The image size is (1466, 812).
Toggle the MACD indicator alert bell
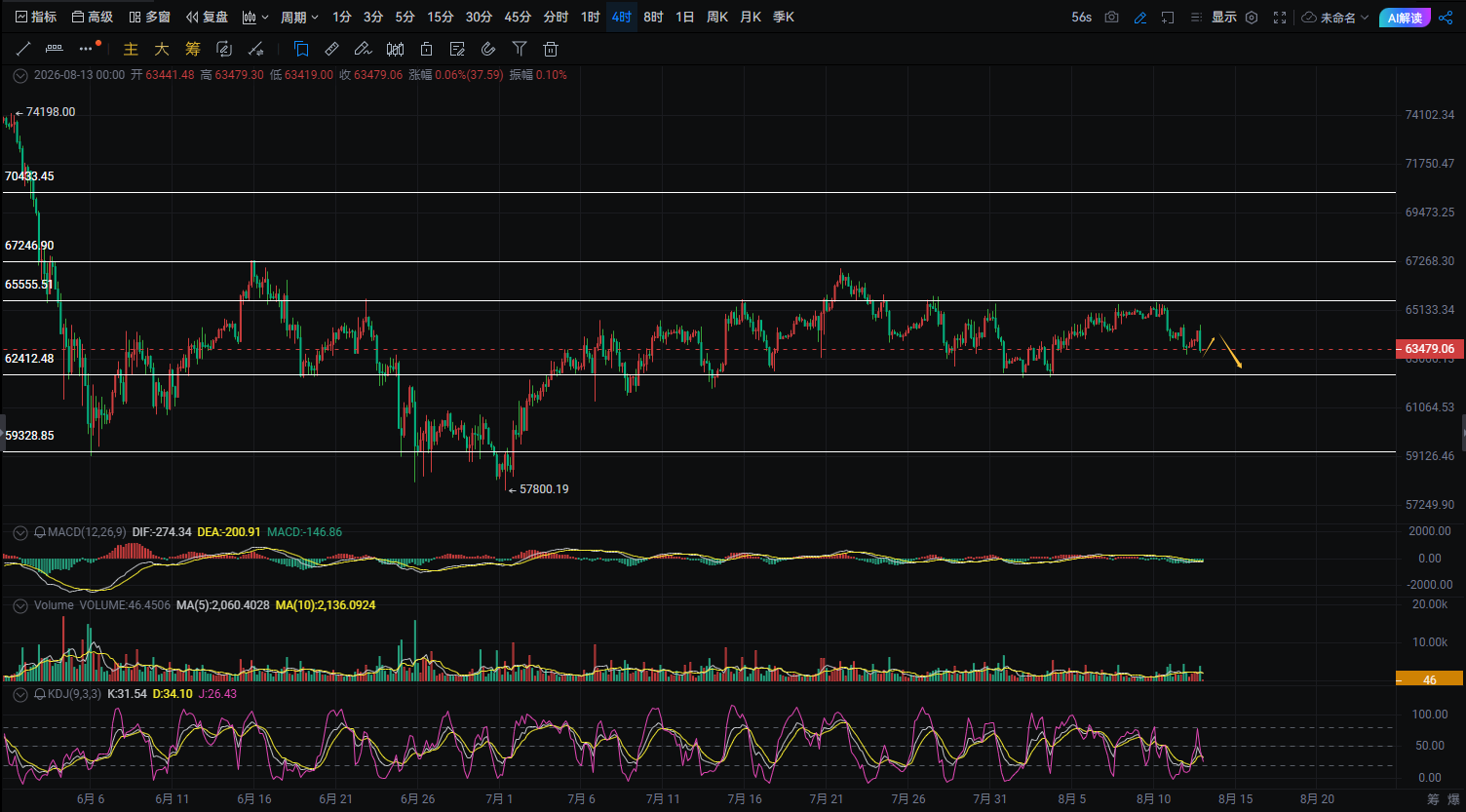pos(40,532)
